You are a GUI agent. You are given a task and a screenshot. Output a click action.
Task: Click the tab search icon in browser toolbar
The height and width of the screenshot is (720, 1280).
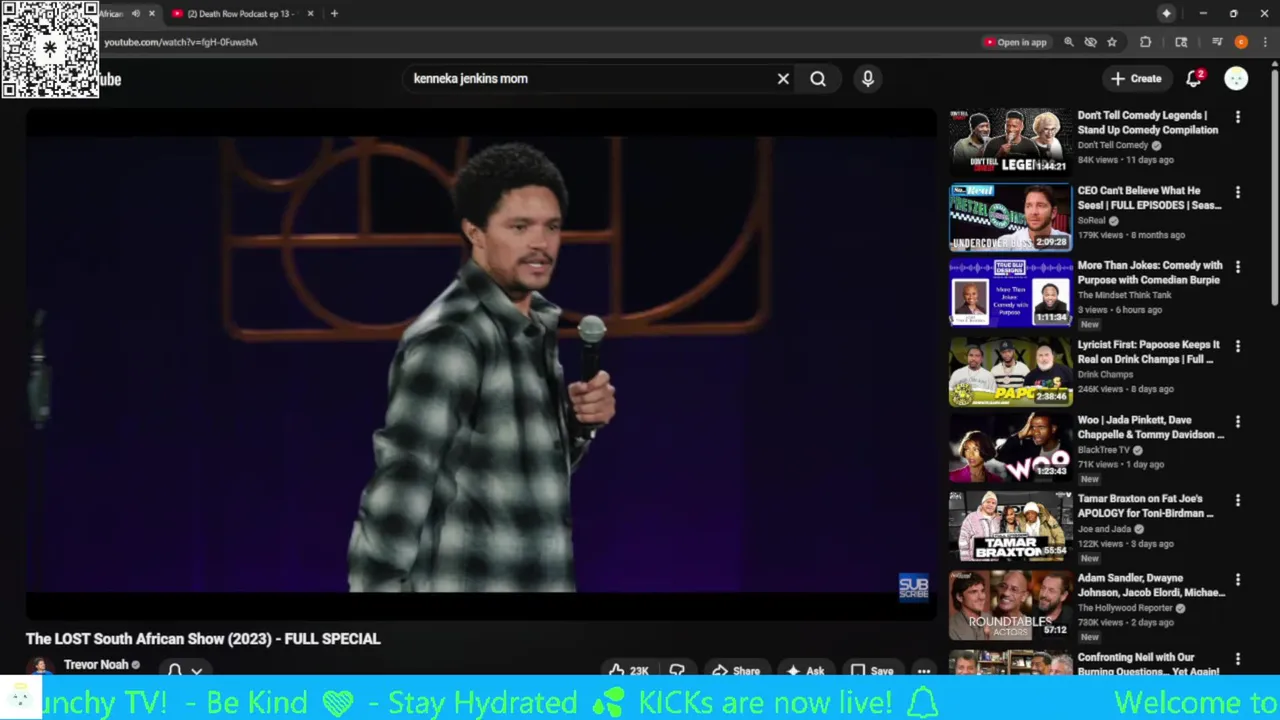tap(1181, 42)
